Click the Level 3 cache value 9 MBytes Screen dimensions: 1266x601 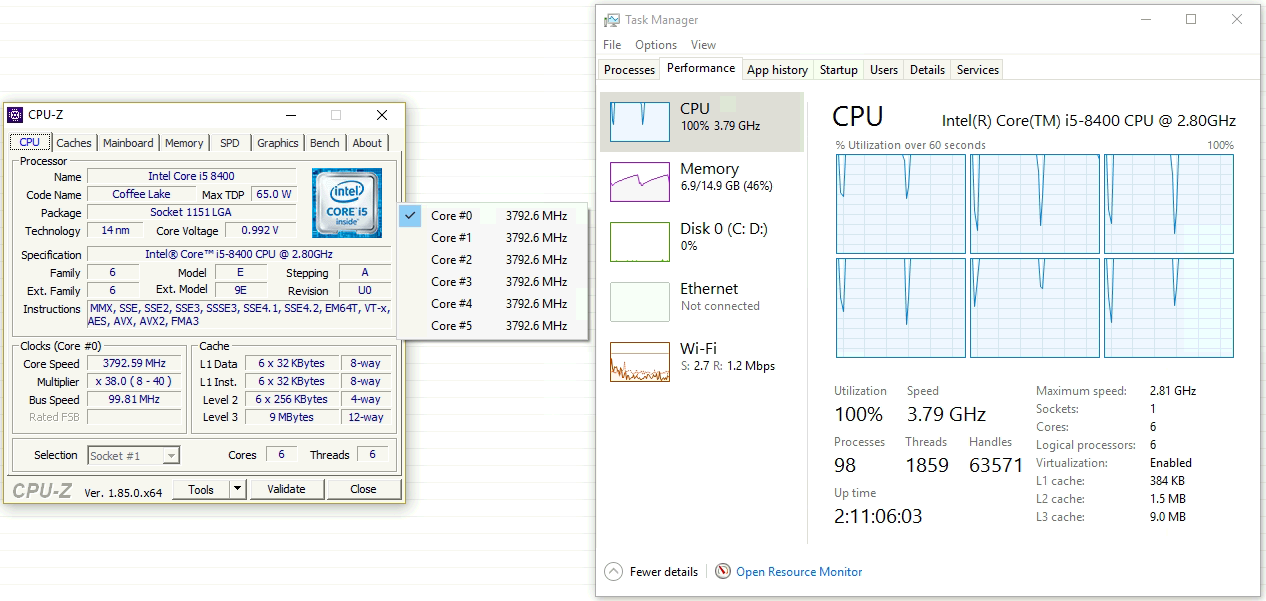coord(291,418)
